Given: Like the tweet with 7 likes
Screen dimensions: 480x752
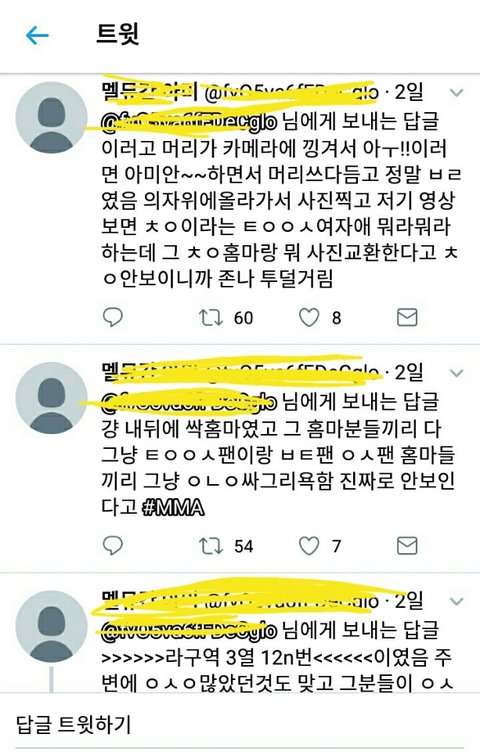Looking at the screenshot, I should 309,546.
